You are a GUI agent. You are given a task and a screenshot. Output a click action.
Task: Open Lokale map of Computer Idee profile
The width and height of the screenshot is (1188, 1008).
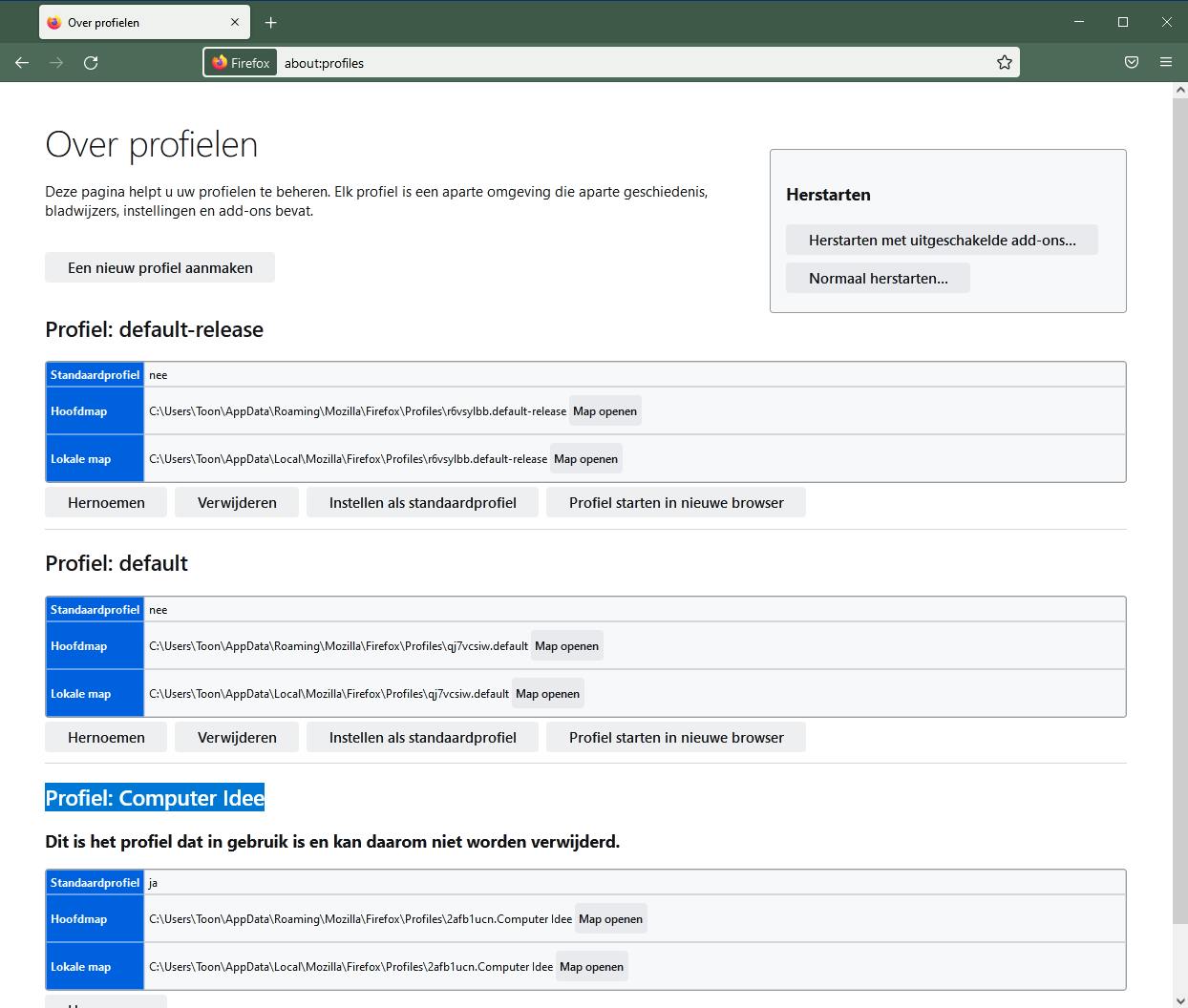point(591,967)
